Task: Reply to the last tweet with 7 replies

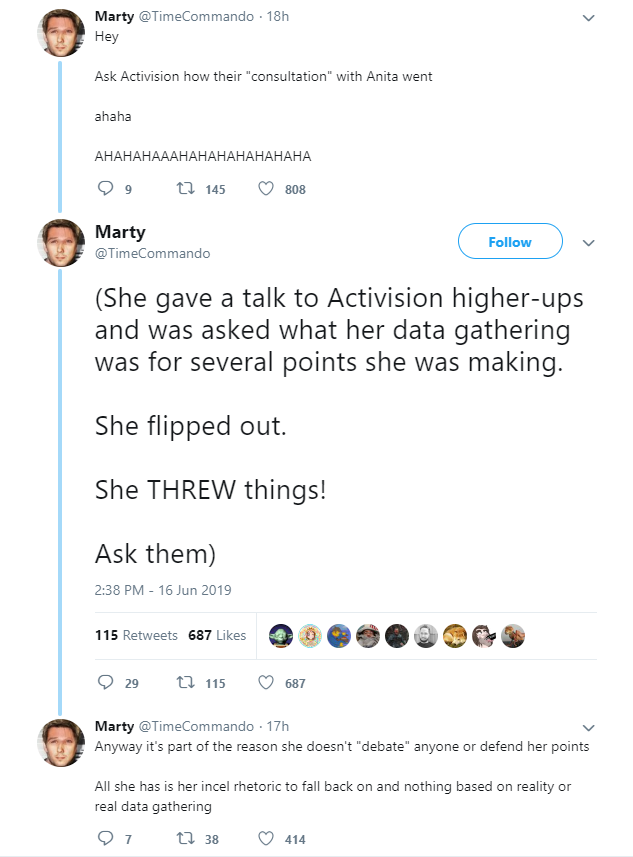Action: point(105,838)
